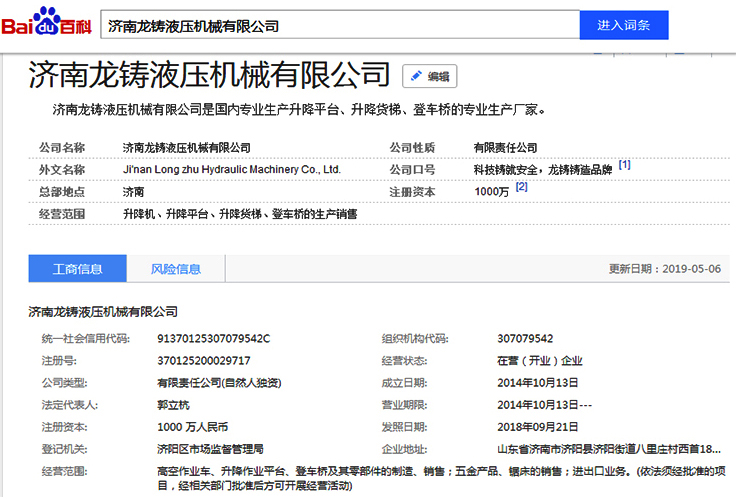This screenshot has height=500, width=750.
Task: Click the 更新日期:2019-05-06 text
Action: point(664,268)
